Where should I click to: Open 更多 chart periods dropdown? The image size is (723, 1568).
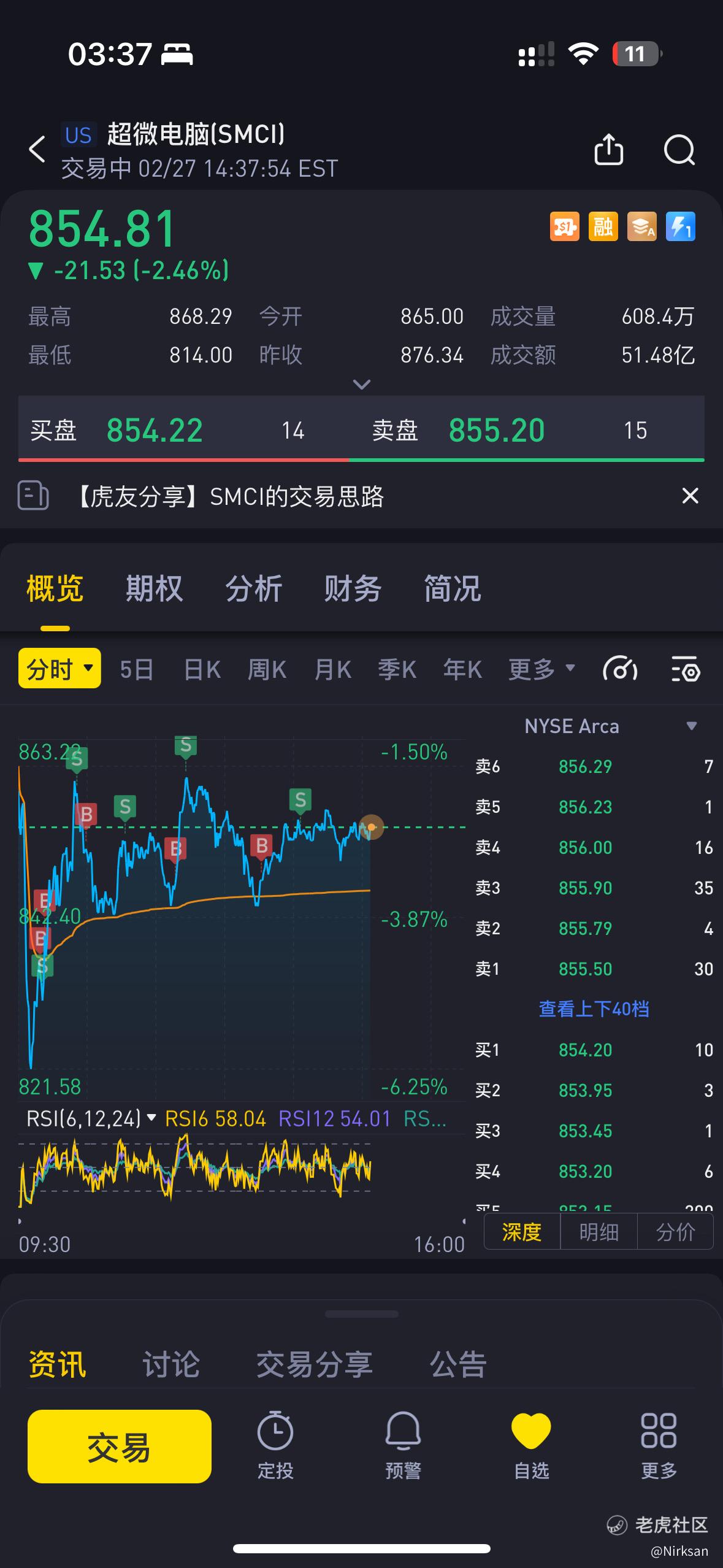click(541, 669)
